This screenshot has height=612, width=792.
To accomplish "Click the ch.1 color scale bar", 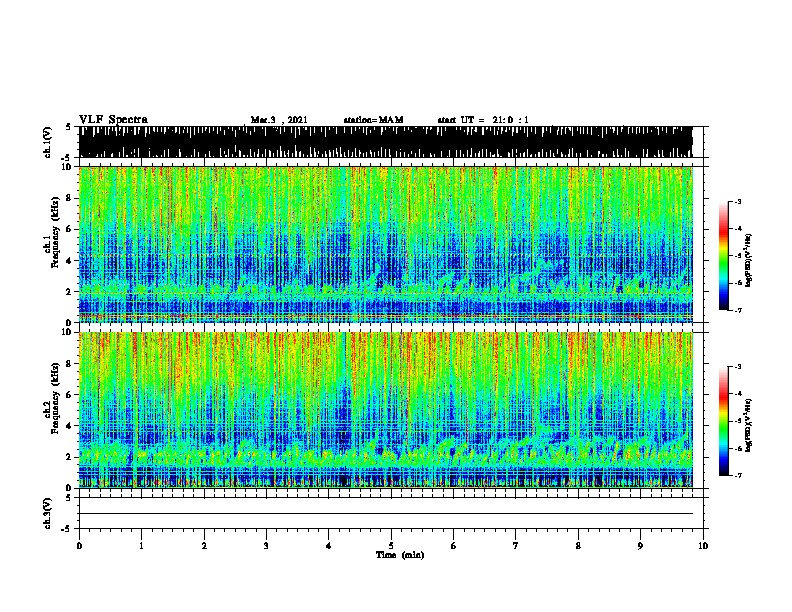I will pyautogui.click(x=724, y=256).
